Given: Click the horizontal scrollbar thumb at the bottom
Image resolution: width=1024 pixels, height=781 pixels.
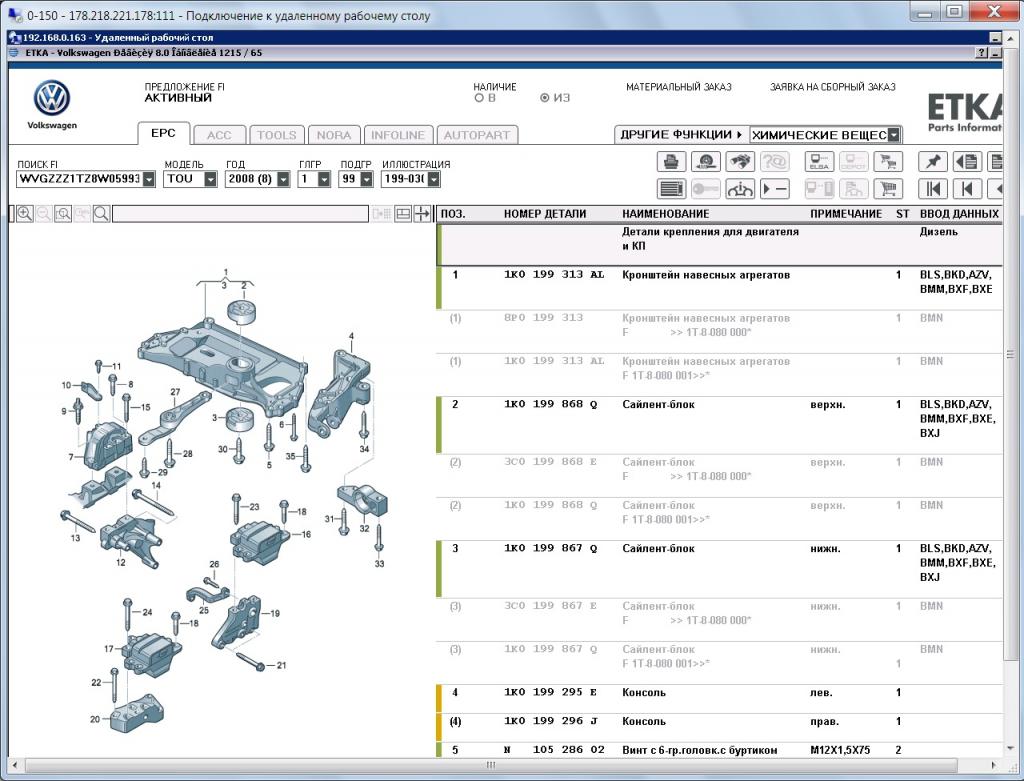Looking at the screenshot, I should click(x=490, y=765).
